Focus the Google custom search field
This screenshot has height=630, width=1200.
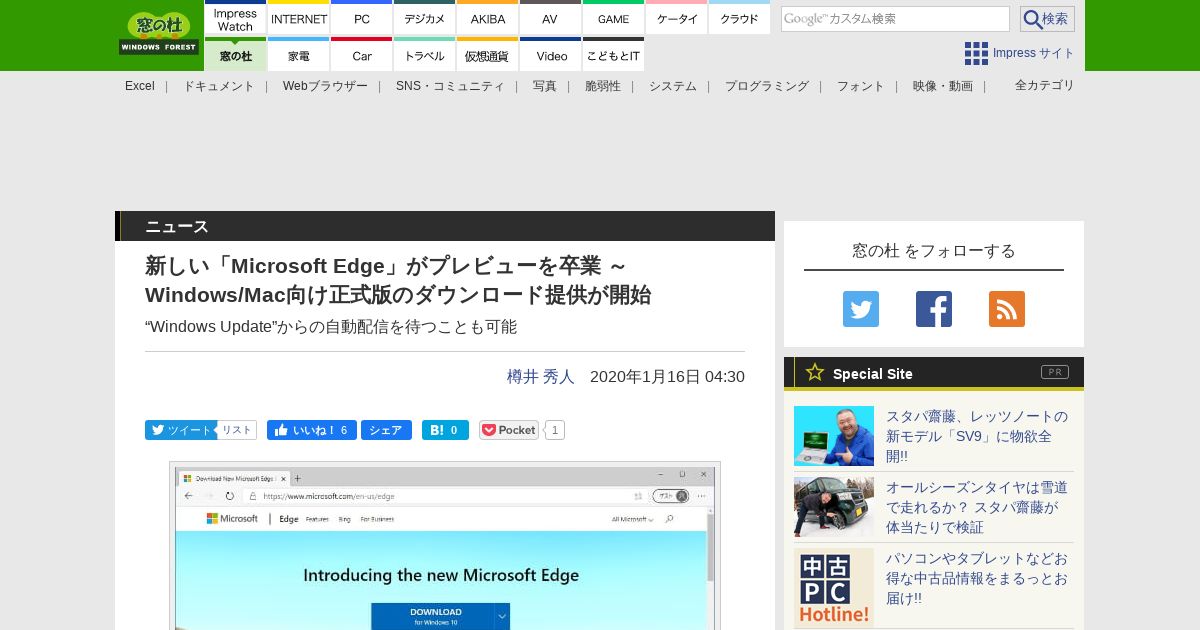tap(895, 19)
